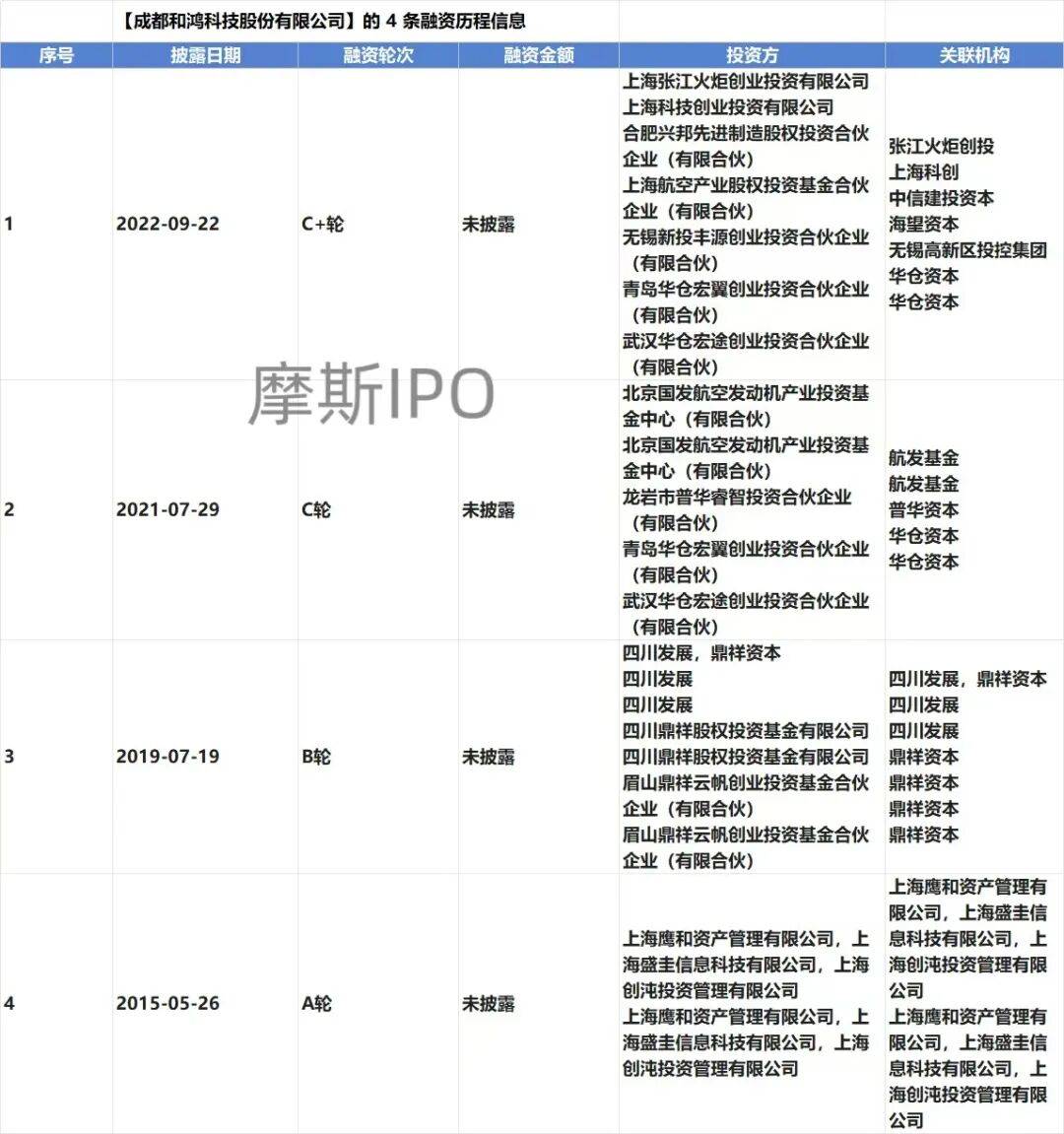
Task: Click investor 上海张江火炬创业投资有限公司
Action: 746,81
